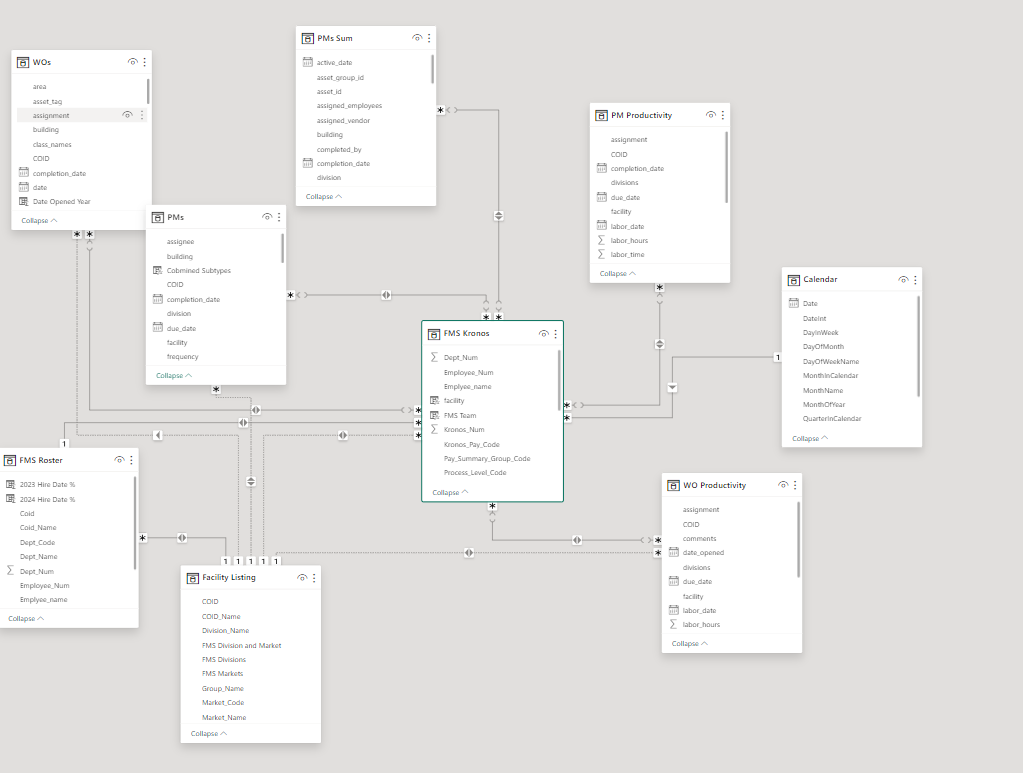Viewport: 1023px width, 773px height.
Task: Collapse the WOs table card
Action: (39, 220)
